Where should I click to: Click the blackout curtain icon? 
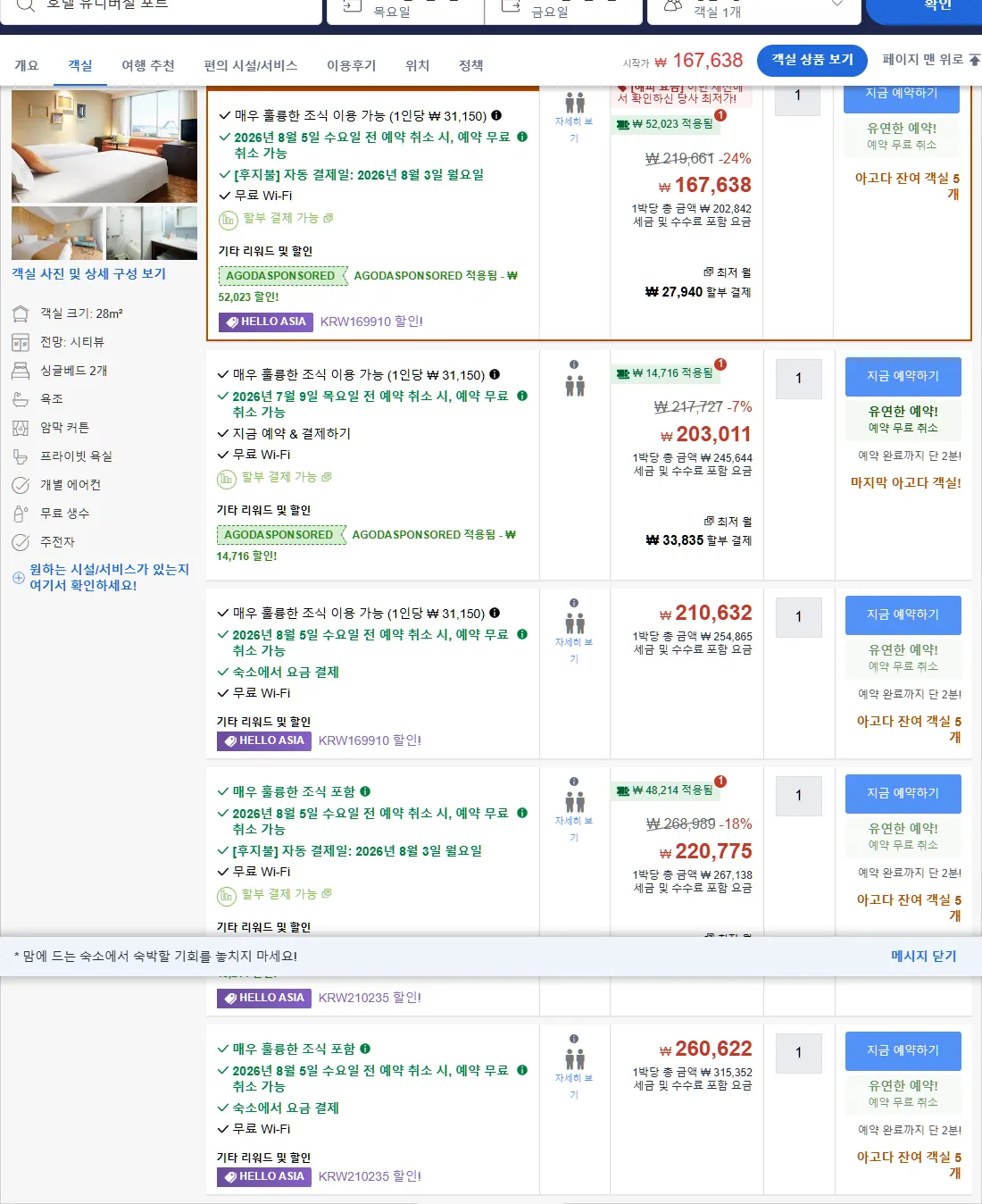pyautogui.click(x=21, y=428)
